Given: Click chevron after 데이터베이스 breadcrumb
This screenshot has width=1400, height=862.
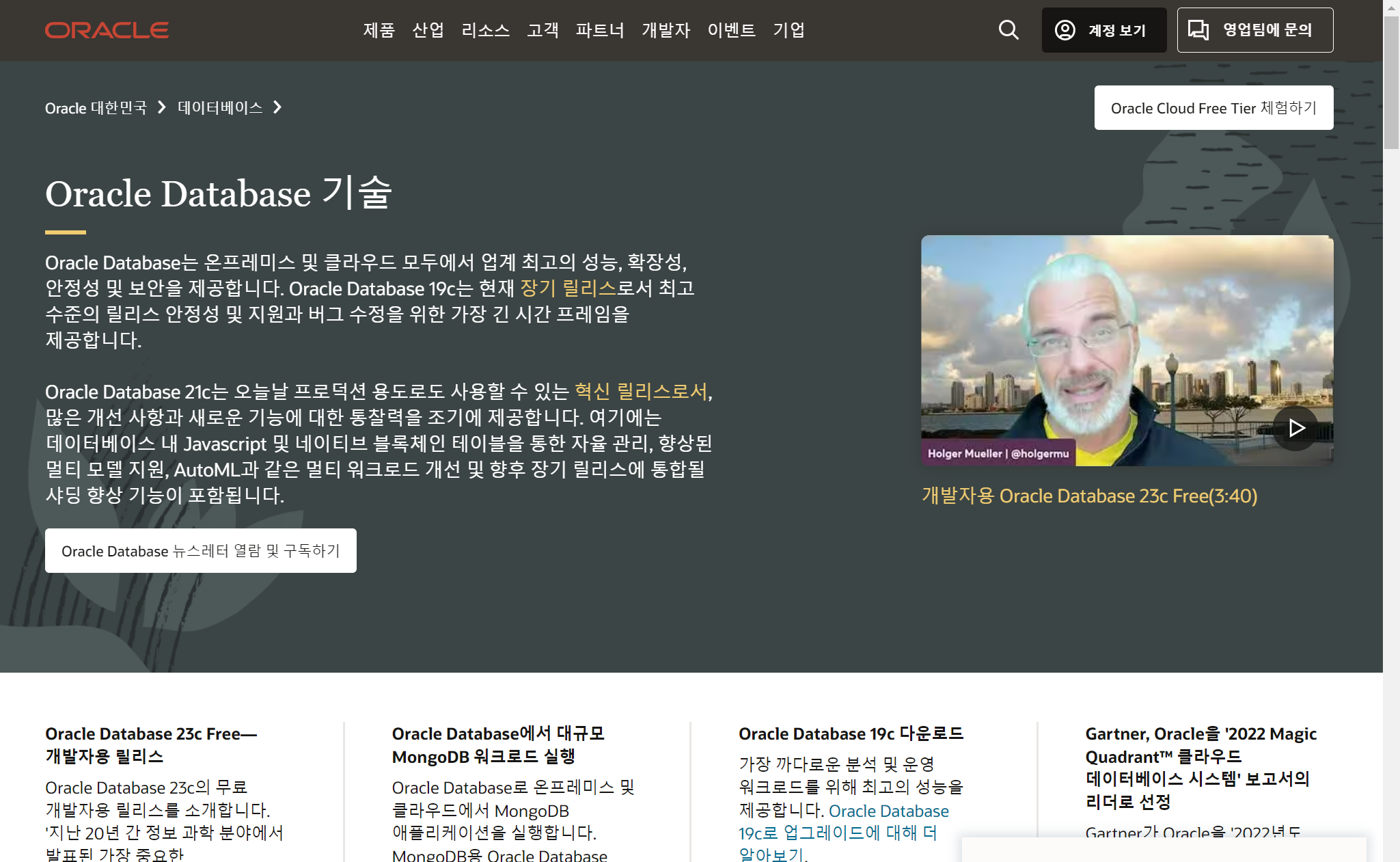Looking at the screenshot, I should 277,107.
